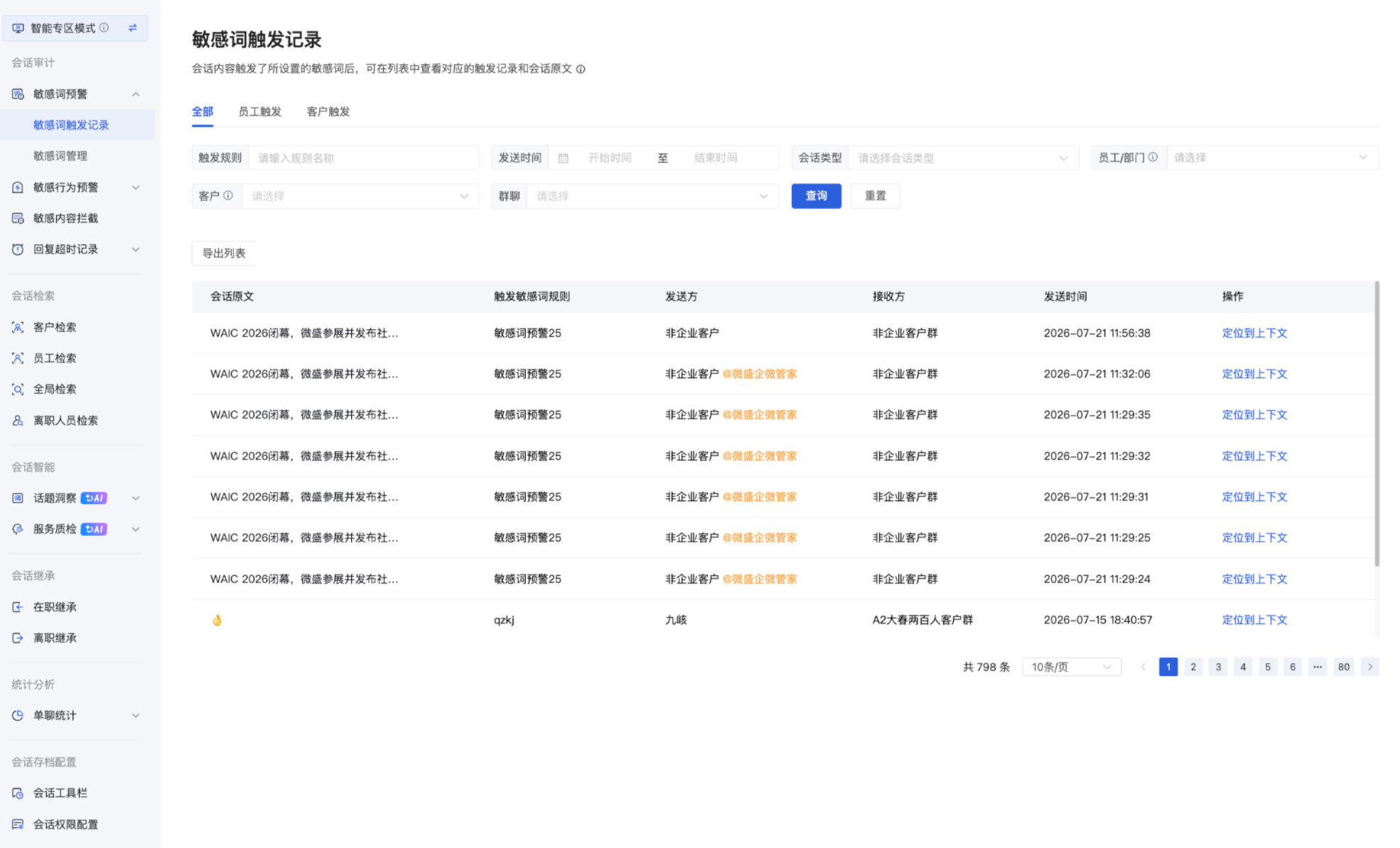Click the 触发规则 name input field
Screen dimensions: 1400x848
pos(363,158)
